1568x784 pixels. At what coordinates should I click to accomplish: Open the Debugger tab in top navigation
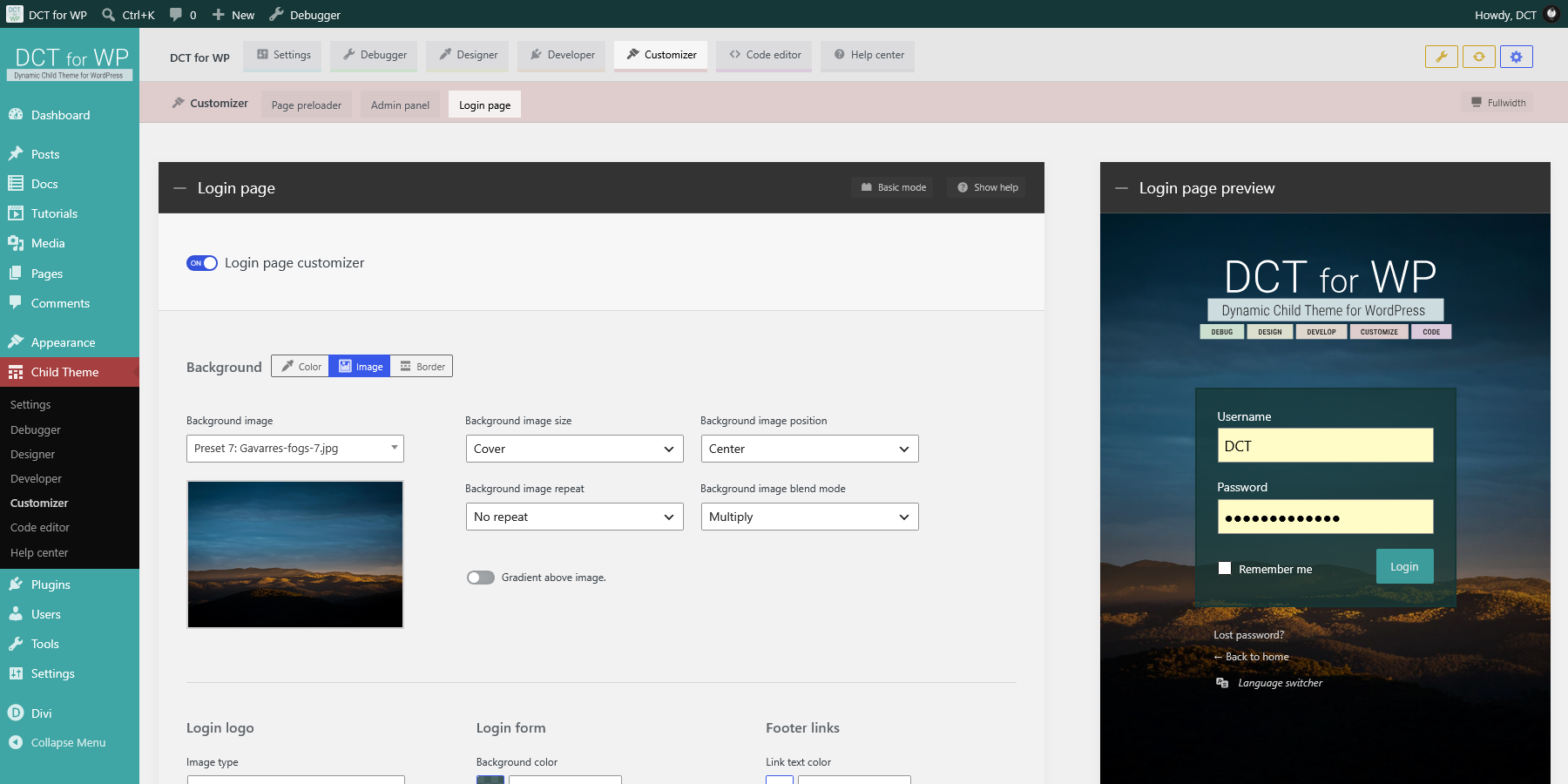(375, 55)
